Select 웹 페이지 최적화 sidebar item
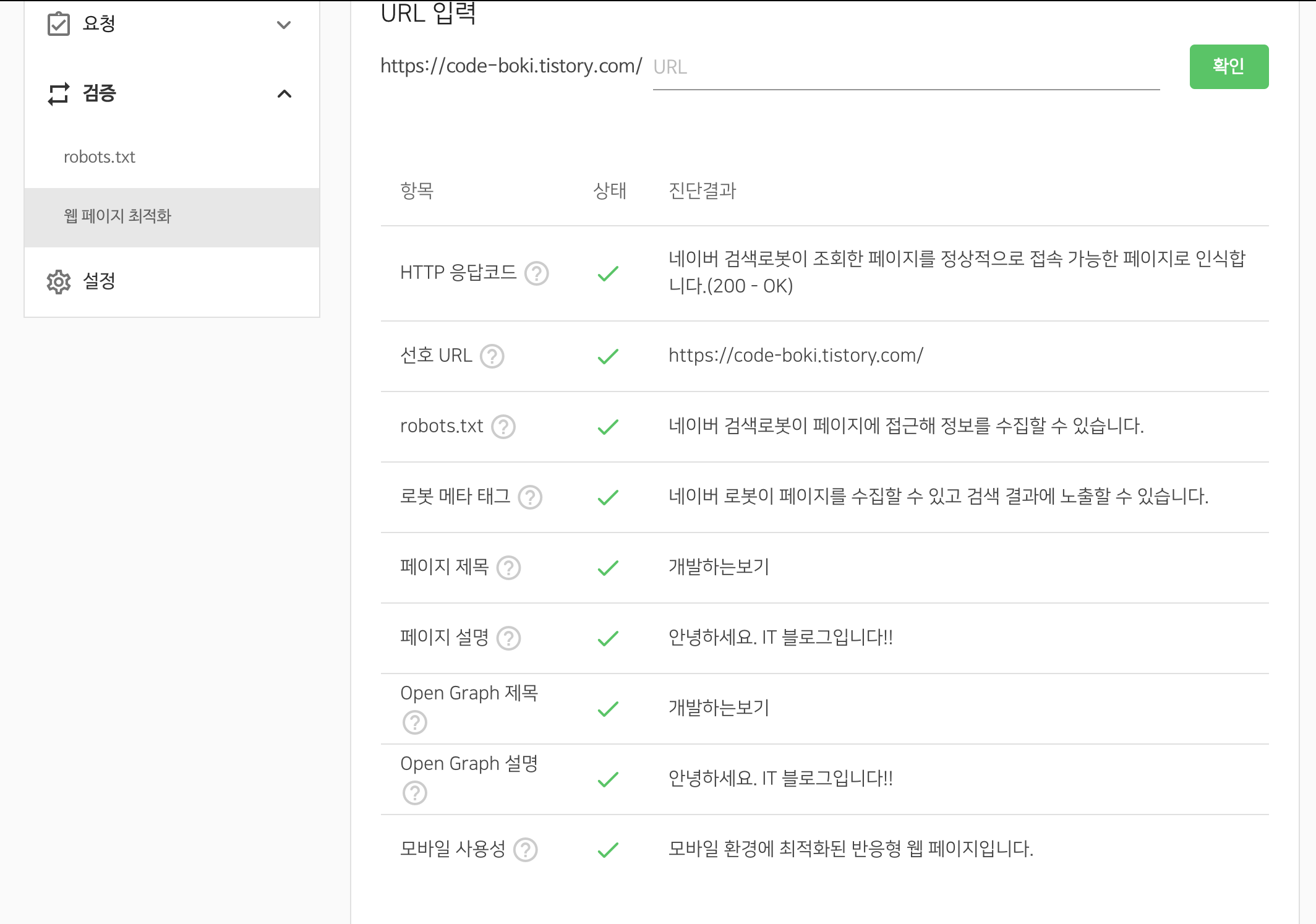Viewport: 1316px width, 924px height. (117, 216)
